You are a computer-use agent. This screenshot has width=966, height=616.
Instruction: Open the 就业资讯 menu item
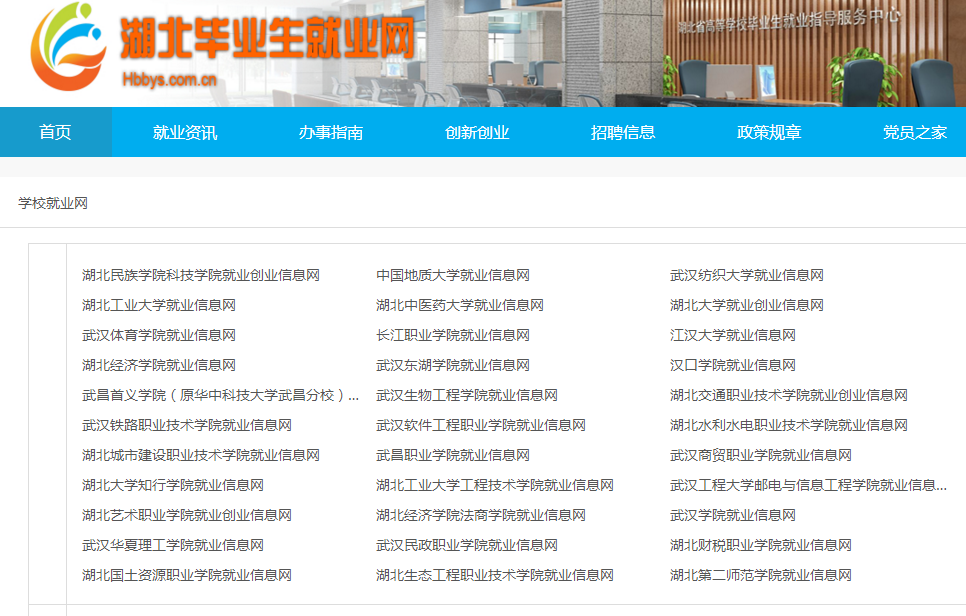click(185, 132)
